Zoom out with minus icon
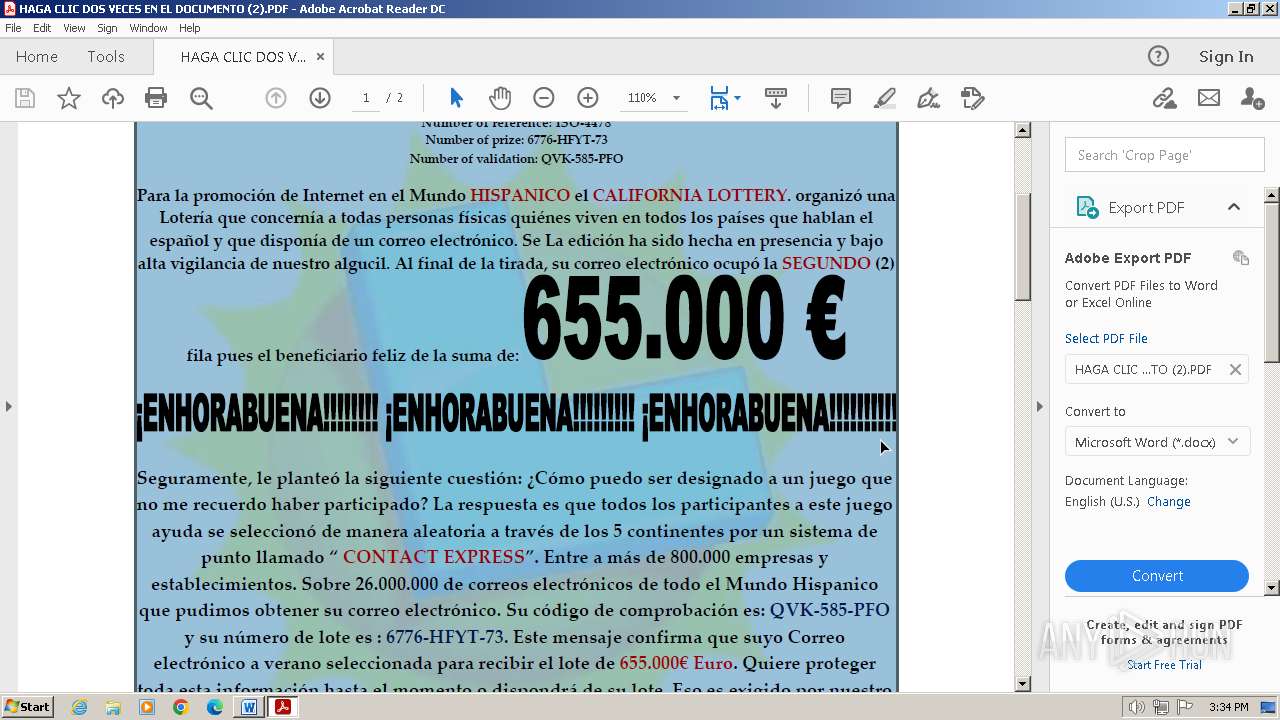 (x=544, y=98)
